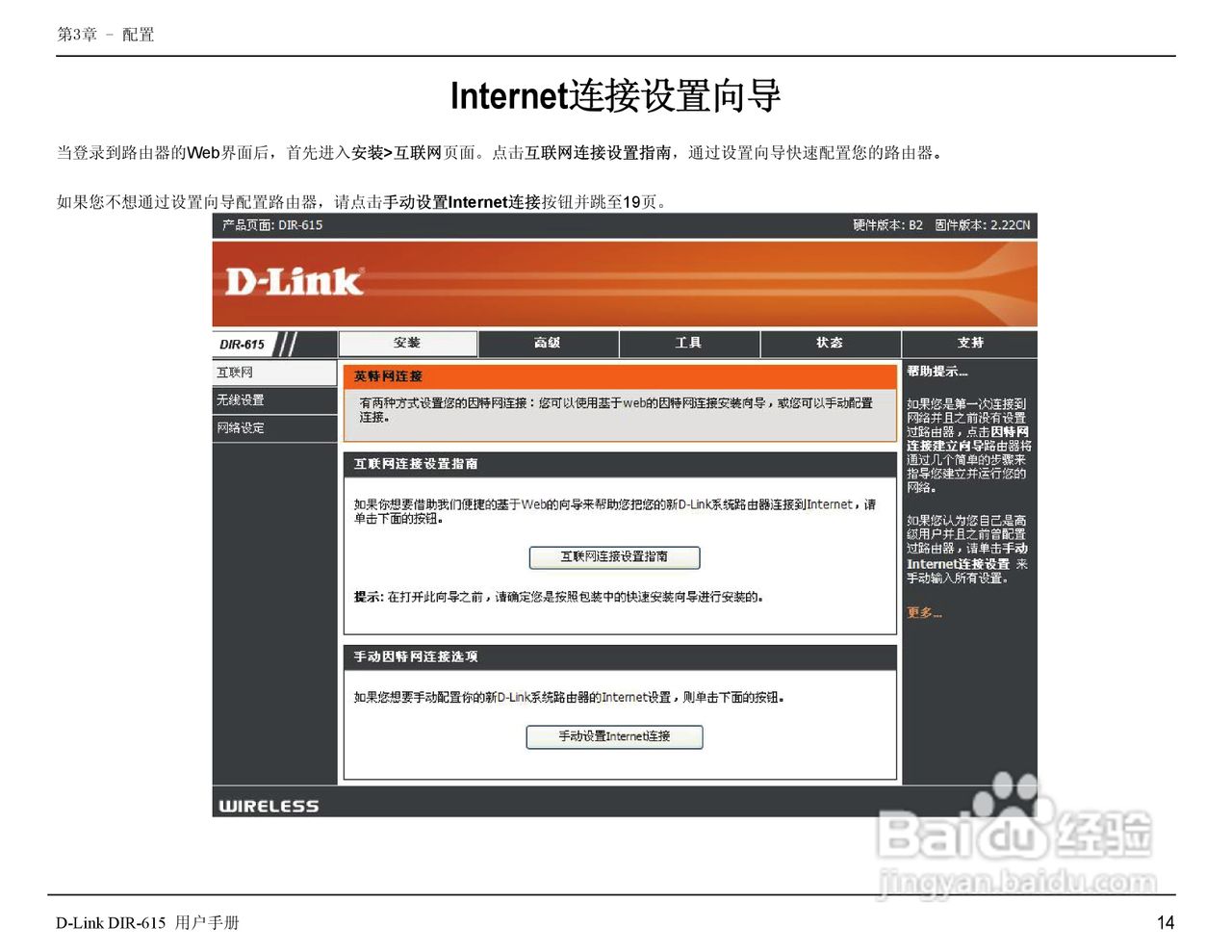Screen dimensions: 1232x952
Task: Click the 提示: note about the quick install guide
Action: (x=558, y=598)
